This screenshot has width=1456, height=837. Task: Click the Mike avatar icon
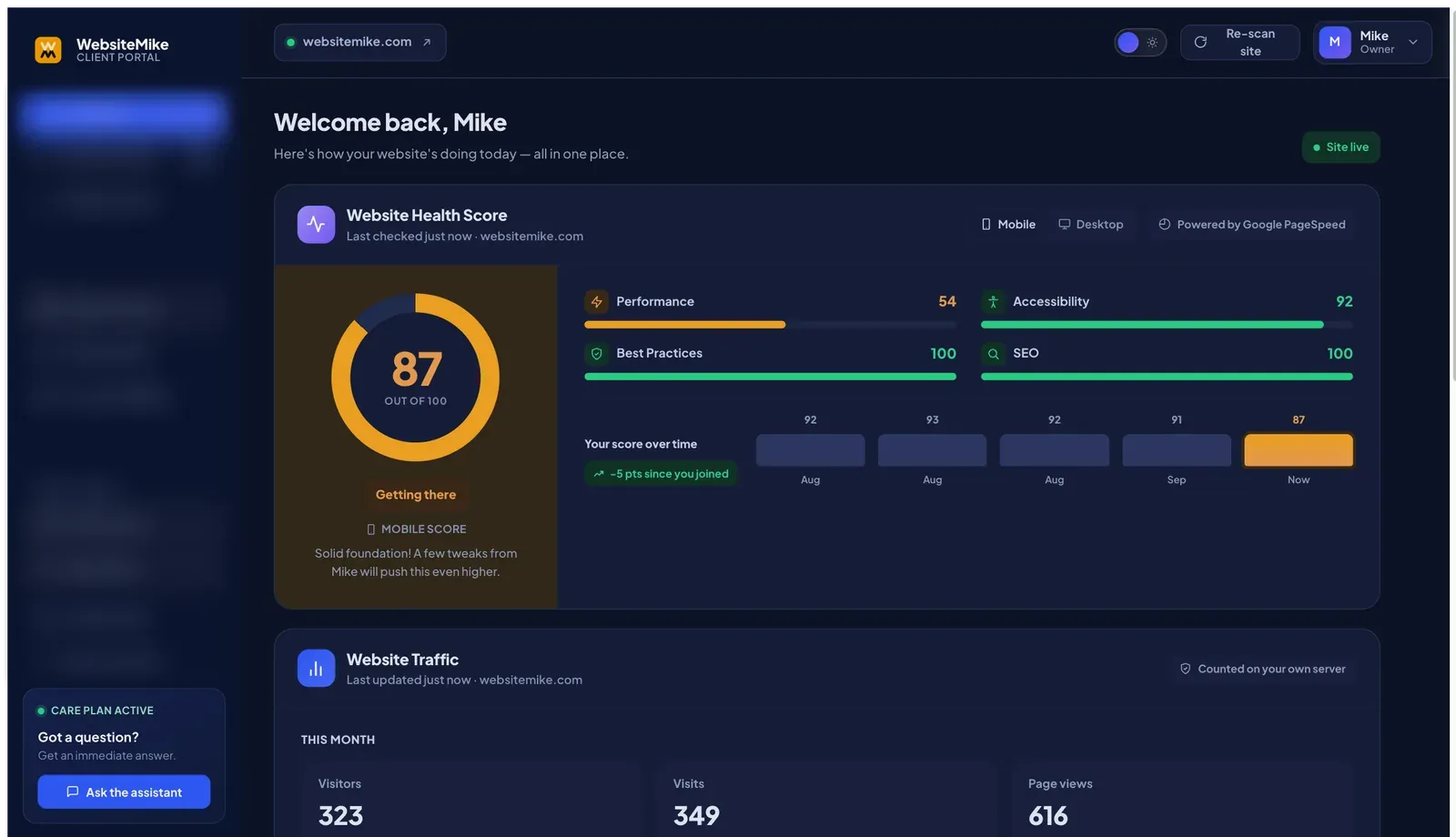(x=1334, y=42)
